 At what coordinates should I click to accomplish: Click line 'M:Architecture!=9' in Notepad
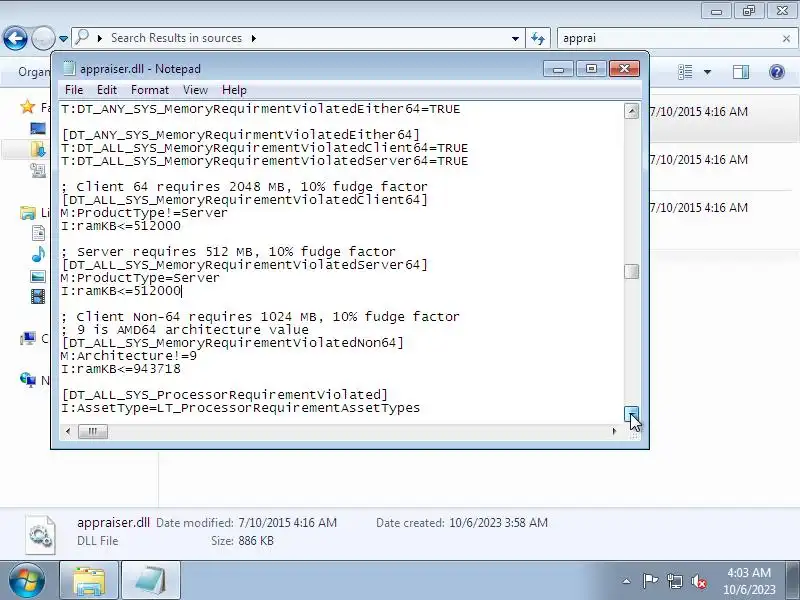(129, 356)
